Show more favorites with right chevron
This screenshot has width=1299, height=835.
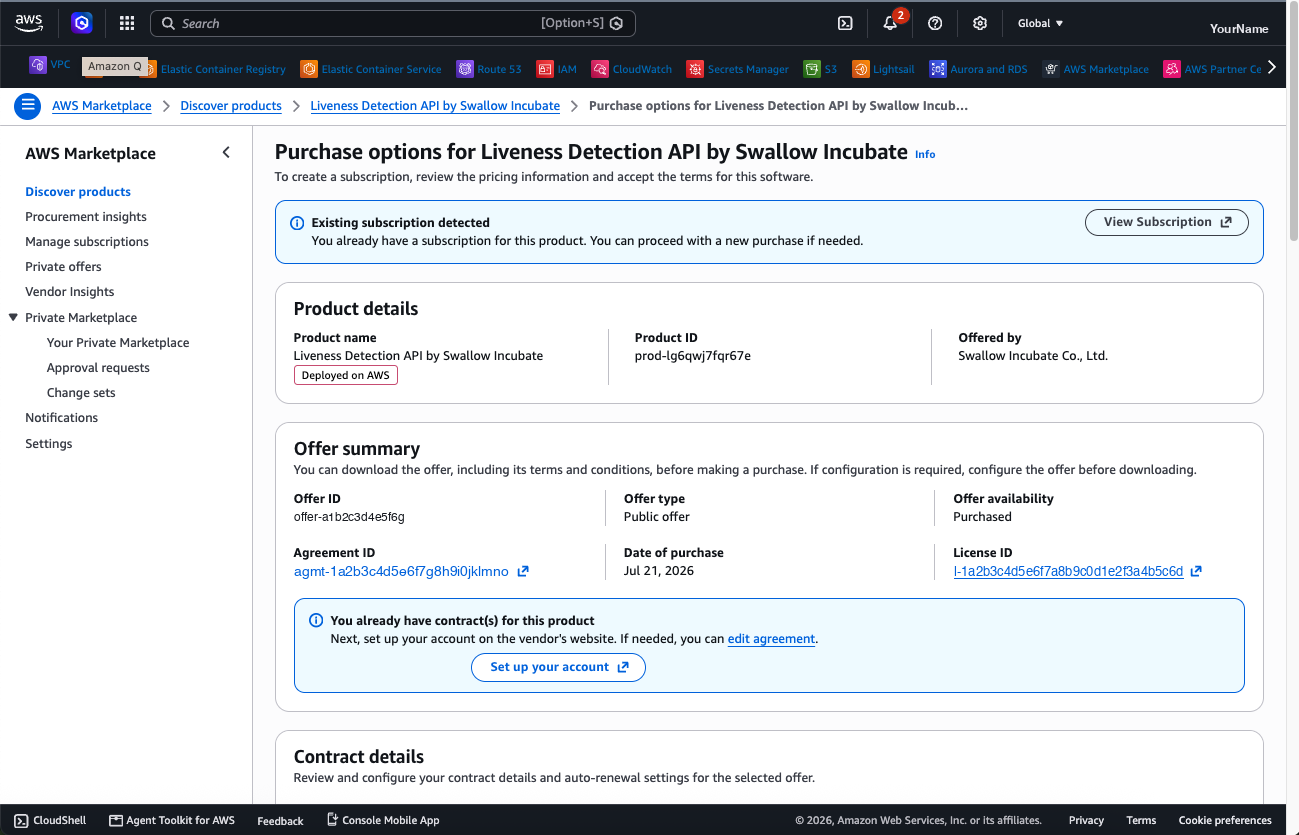coord(1272,67)
